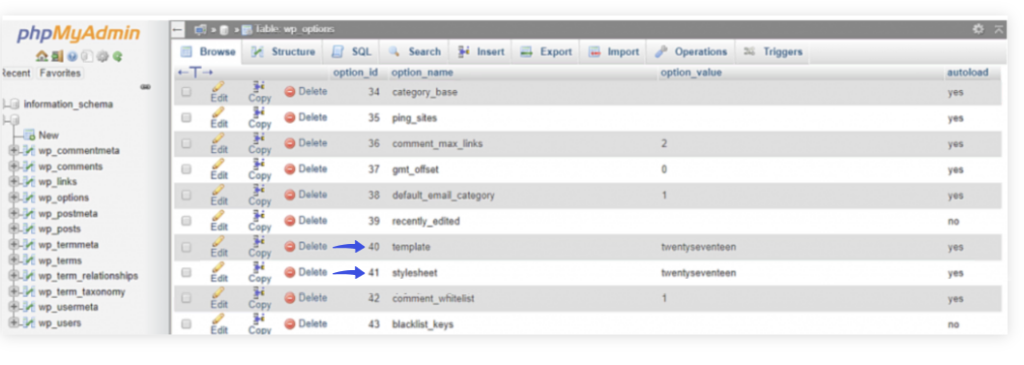This screenshot has height=365, width=1024.
Task: Select the gmt_offset row checkbox
Action: coord(186,169)
